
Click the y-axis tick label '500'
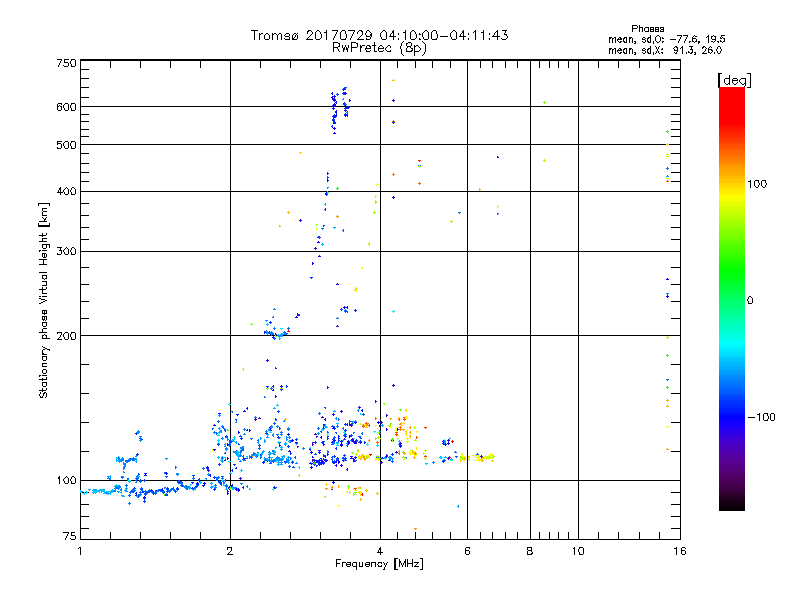click(66, 145)
